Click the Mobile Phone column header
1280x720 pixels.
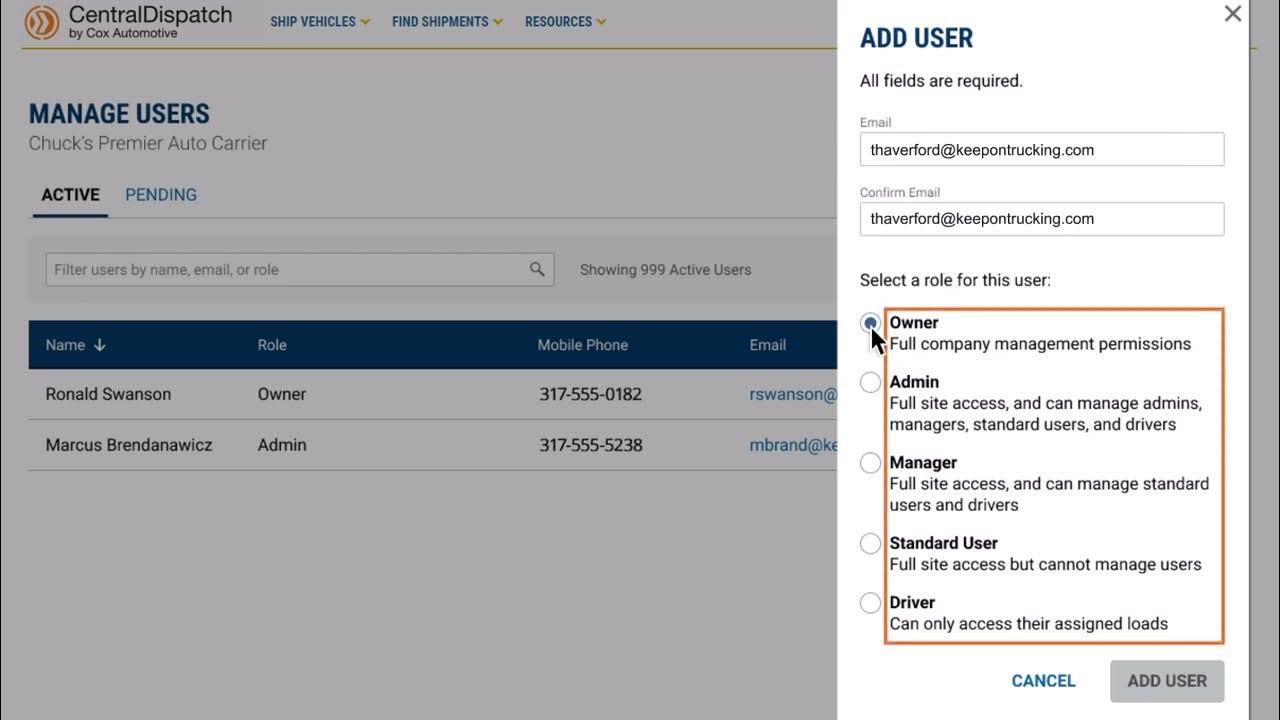click(583, 345)
